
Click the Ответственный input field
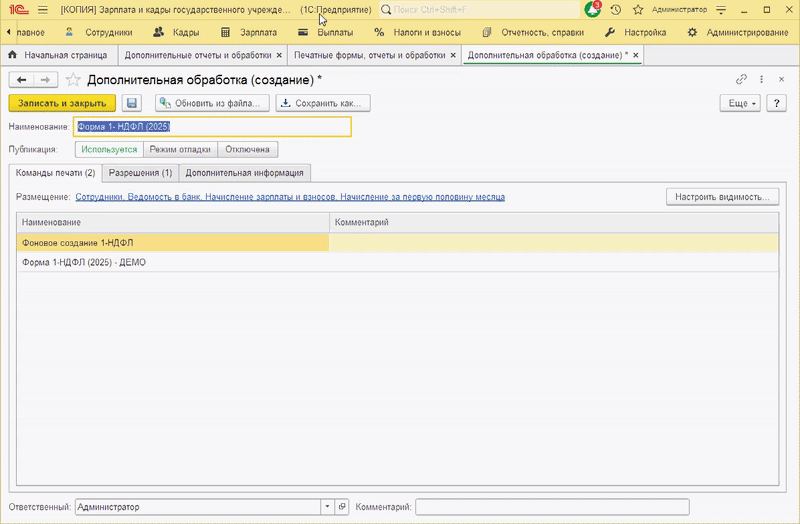tap(198, 507)
